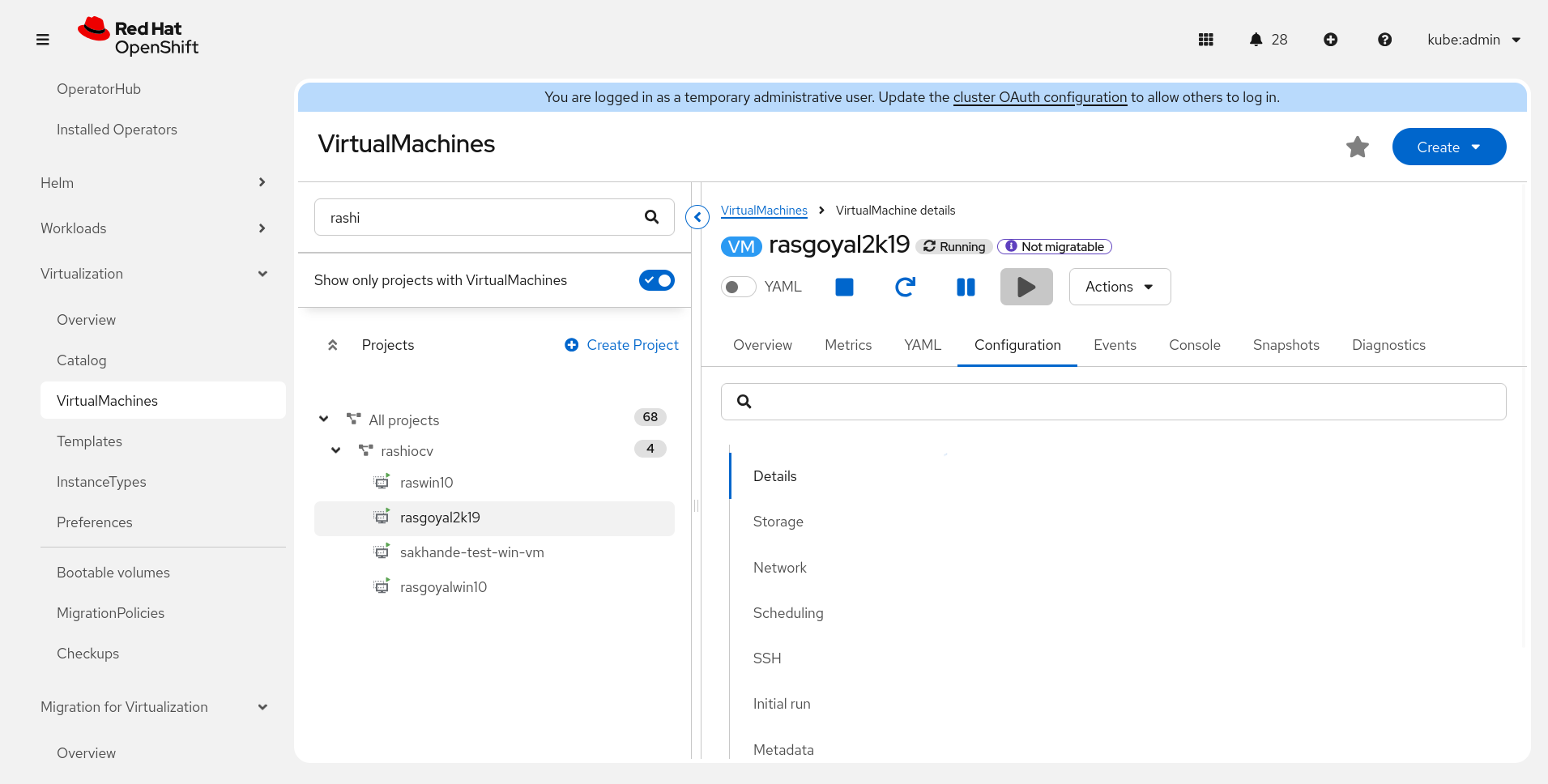Image resolution: width=1548 pixels, height=784 pixels.
Task: Toggle the YAML switch
Action: click(x=738, y=287)
